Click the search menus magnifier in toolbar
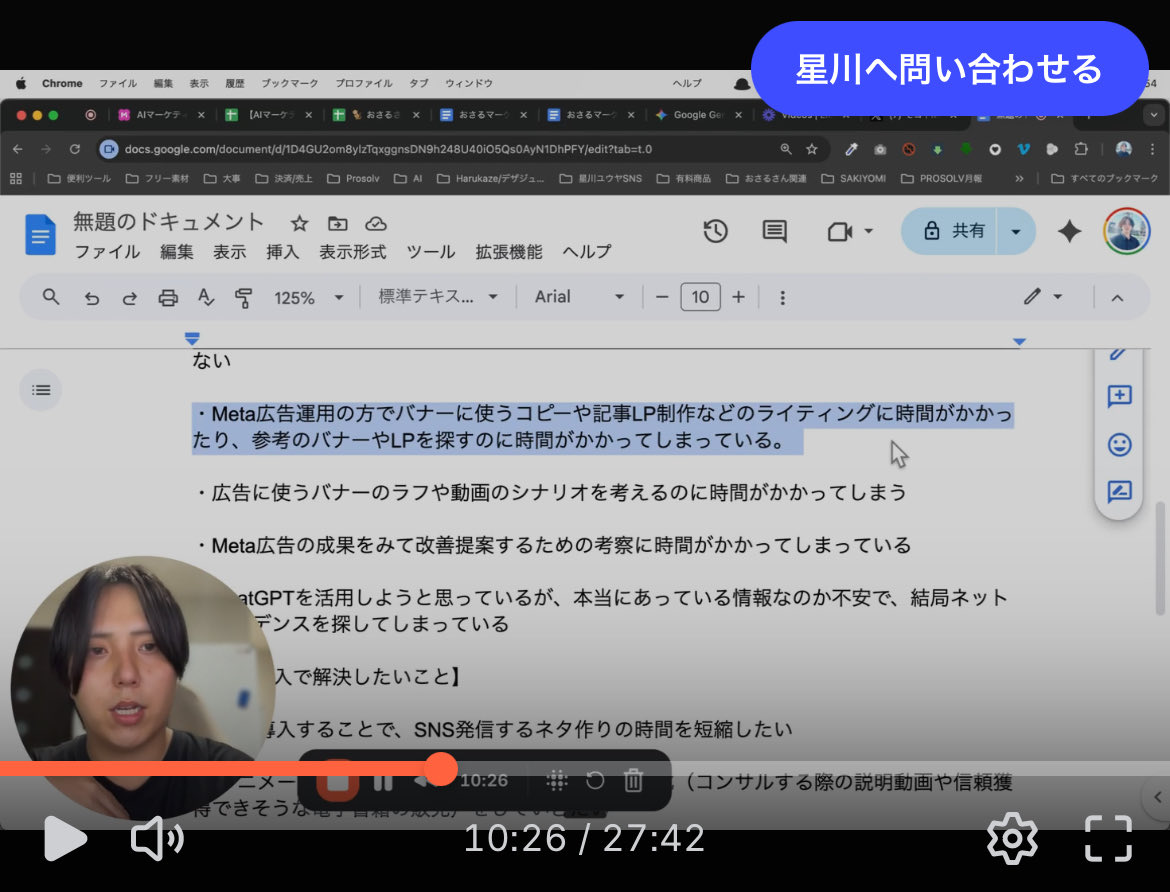Viewport: 1170px width, 892px height. pos(51,297)
